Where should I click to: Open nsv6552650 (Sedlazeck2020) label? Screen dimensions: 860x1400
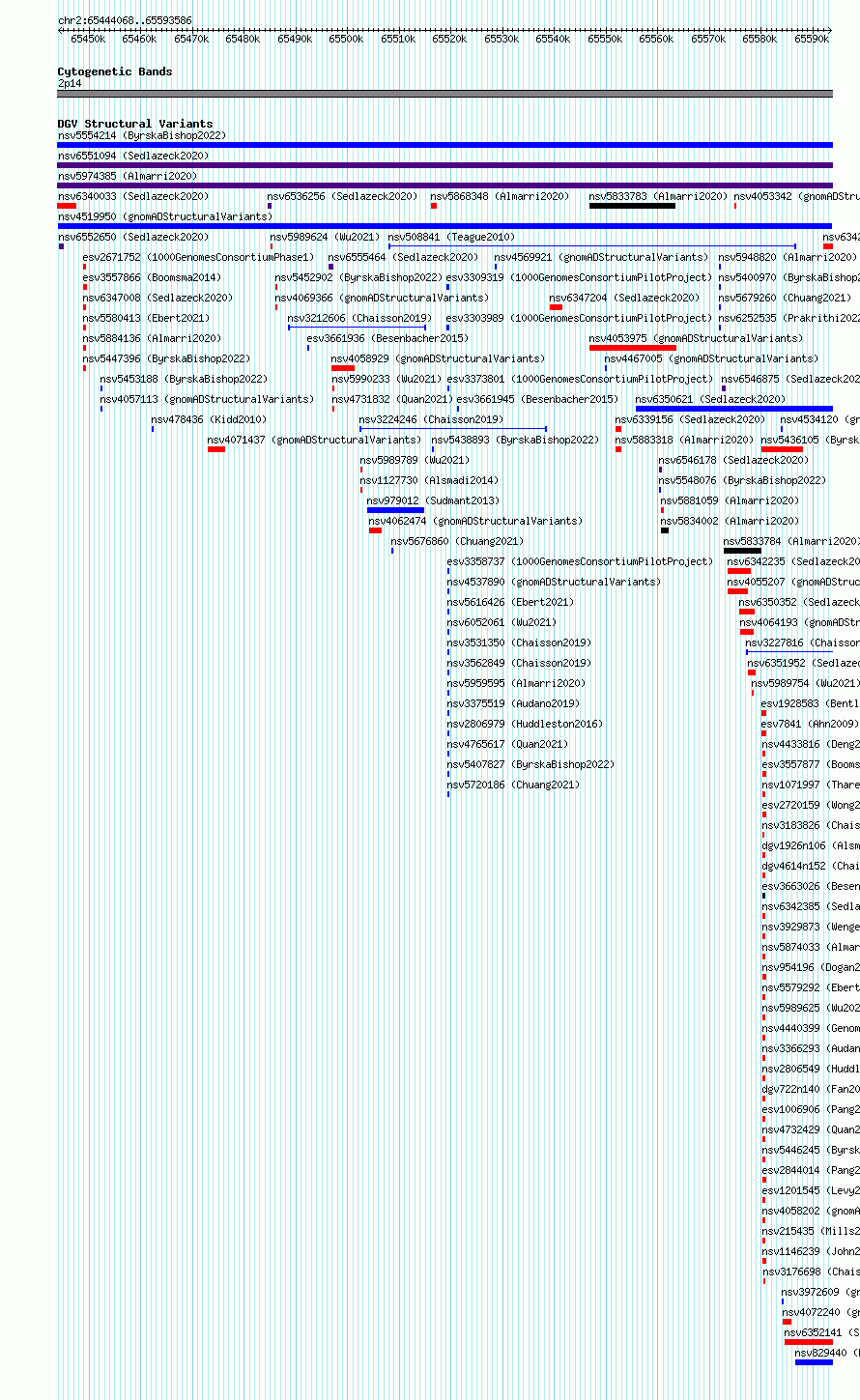click(x=133, y=237)
